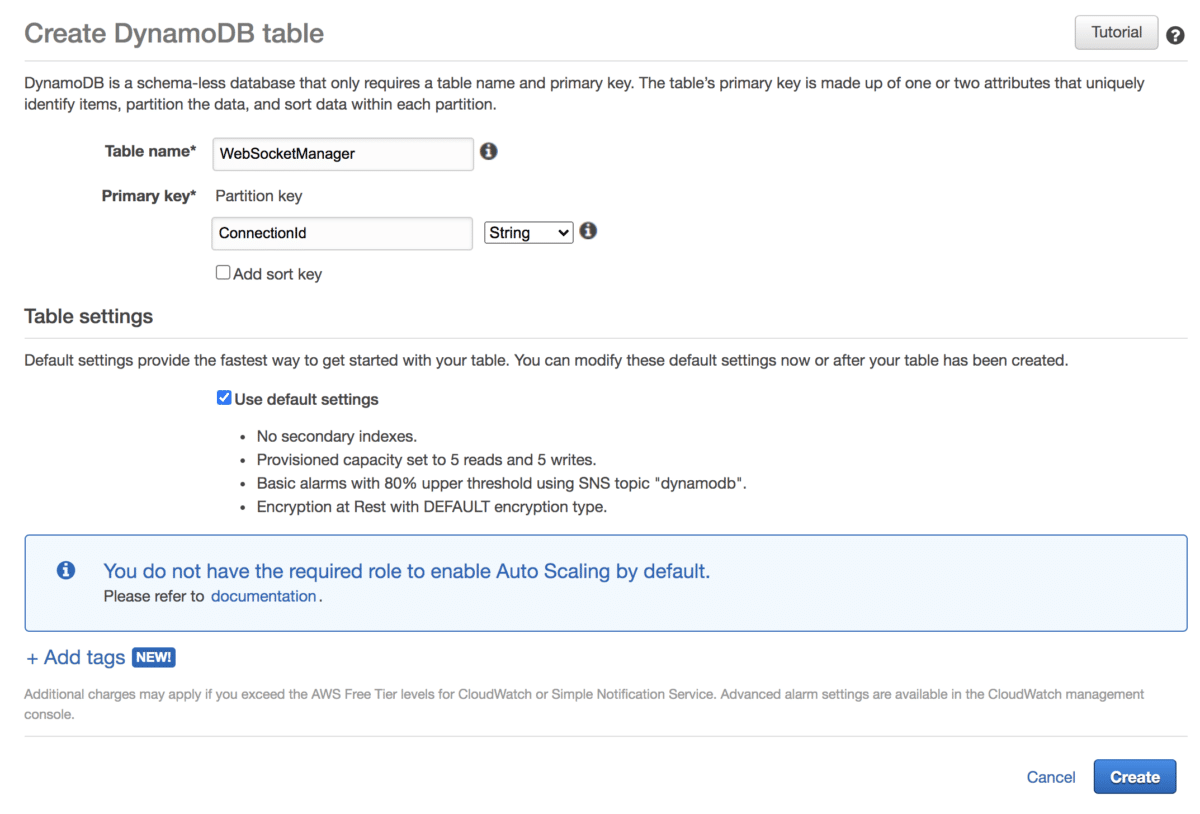Click the Cancel link
This screenshot has width=1200, height=814.
(x=1050, y=777)
